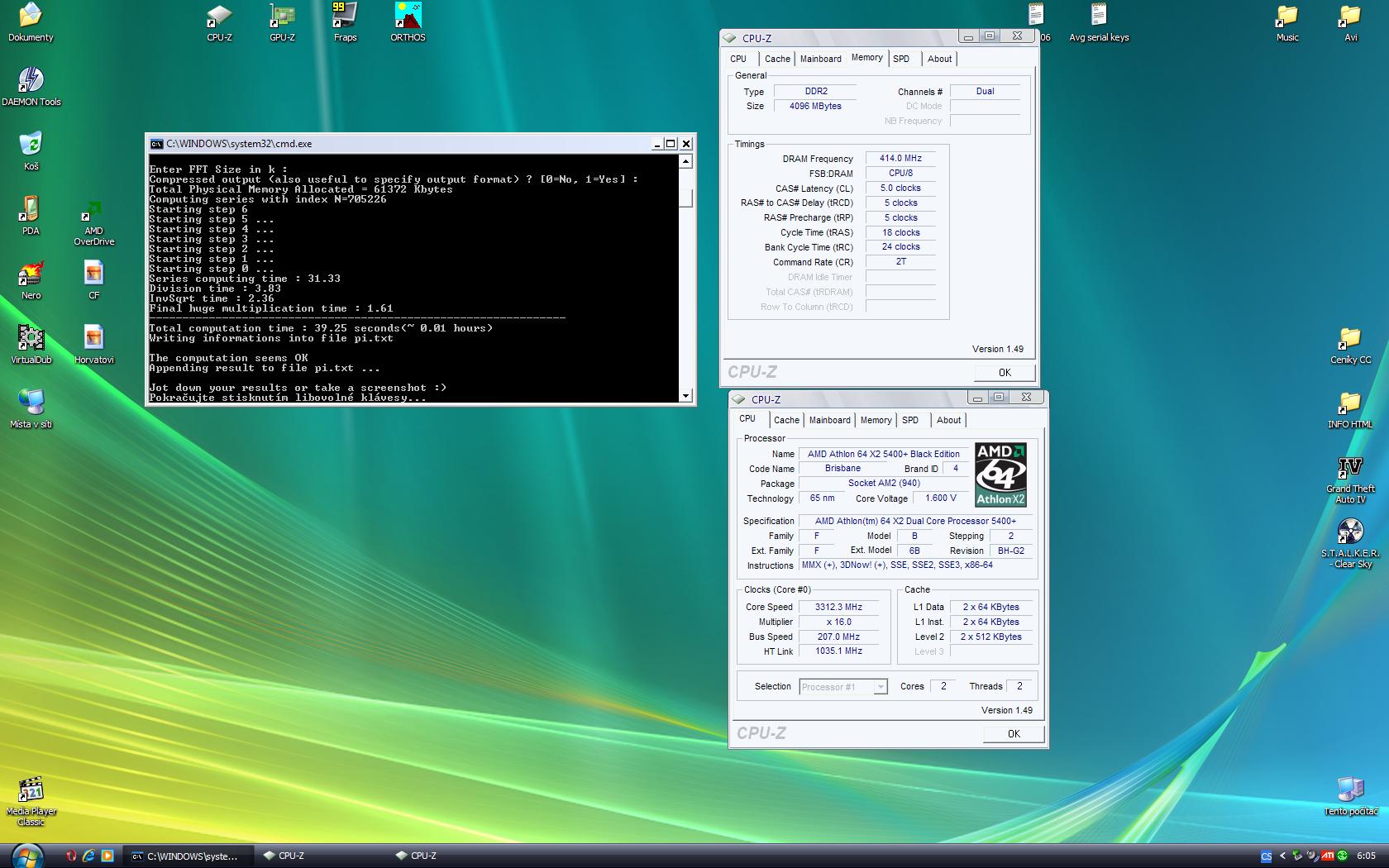Launch the CPU-Z desktop shortcut
This screenshot has width=1389, height=868.
click(x=219, y=22)
